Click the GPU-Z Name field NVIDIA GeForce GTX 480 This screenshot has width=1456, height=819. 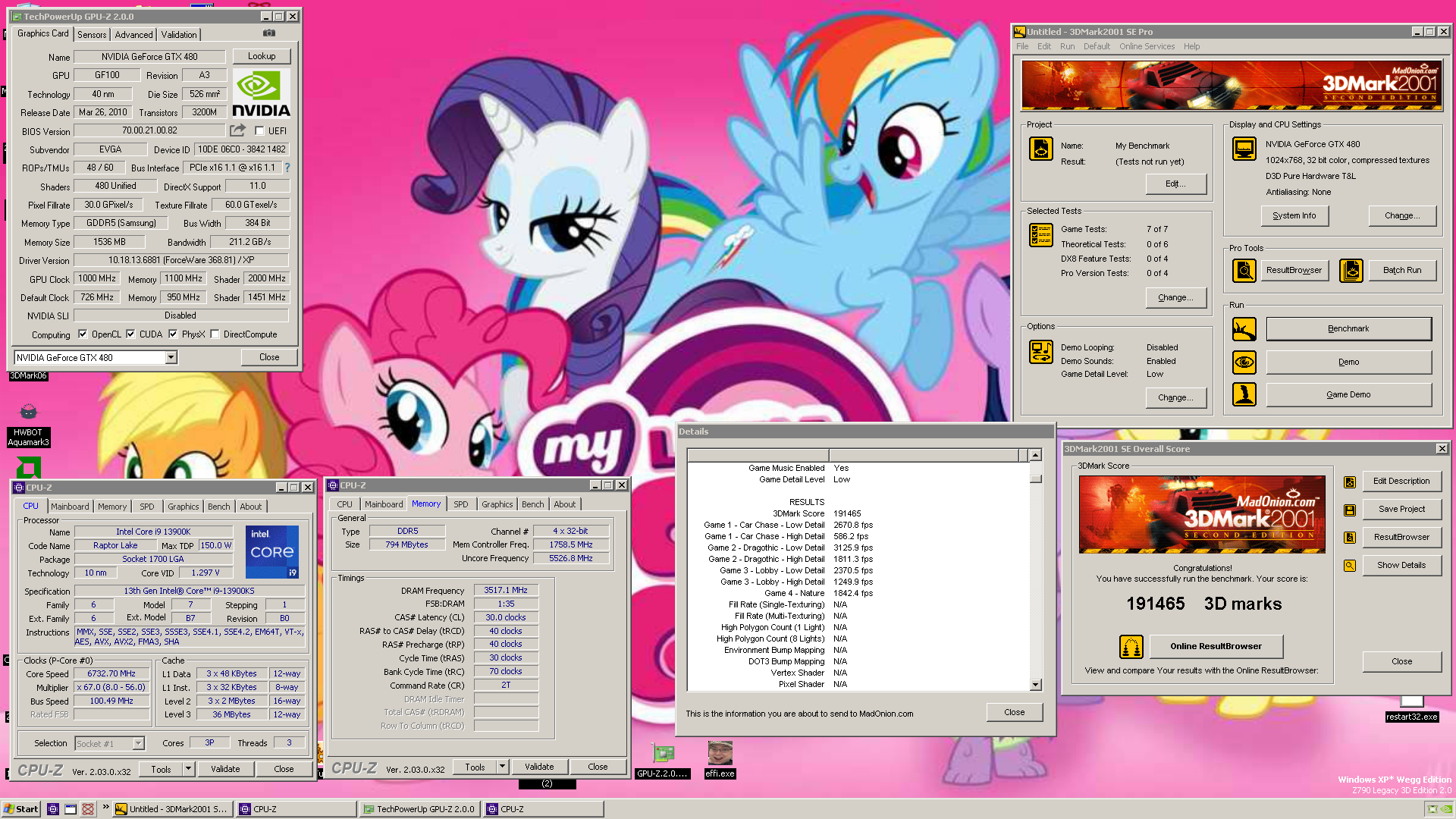[x=149, y=56]
